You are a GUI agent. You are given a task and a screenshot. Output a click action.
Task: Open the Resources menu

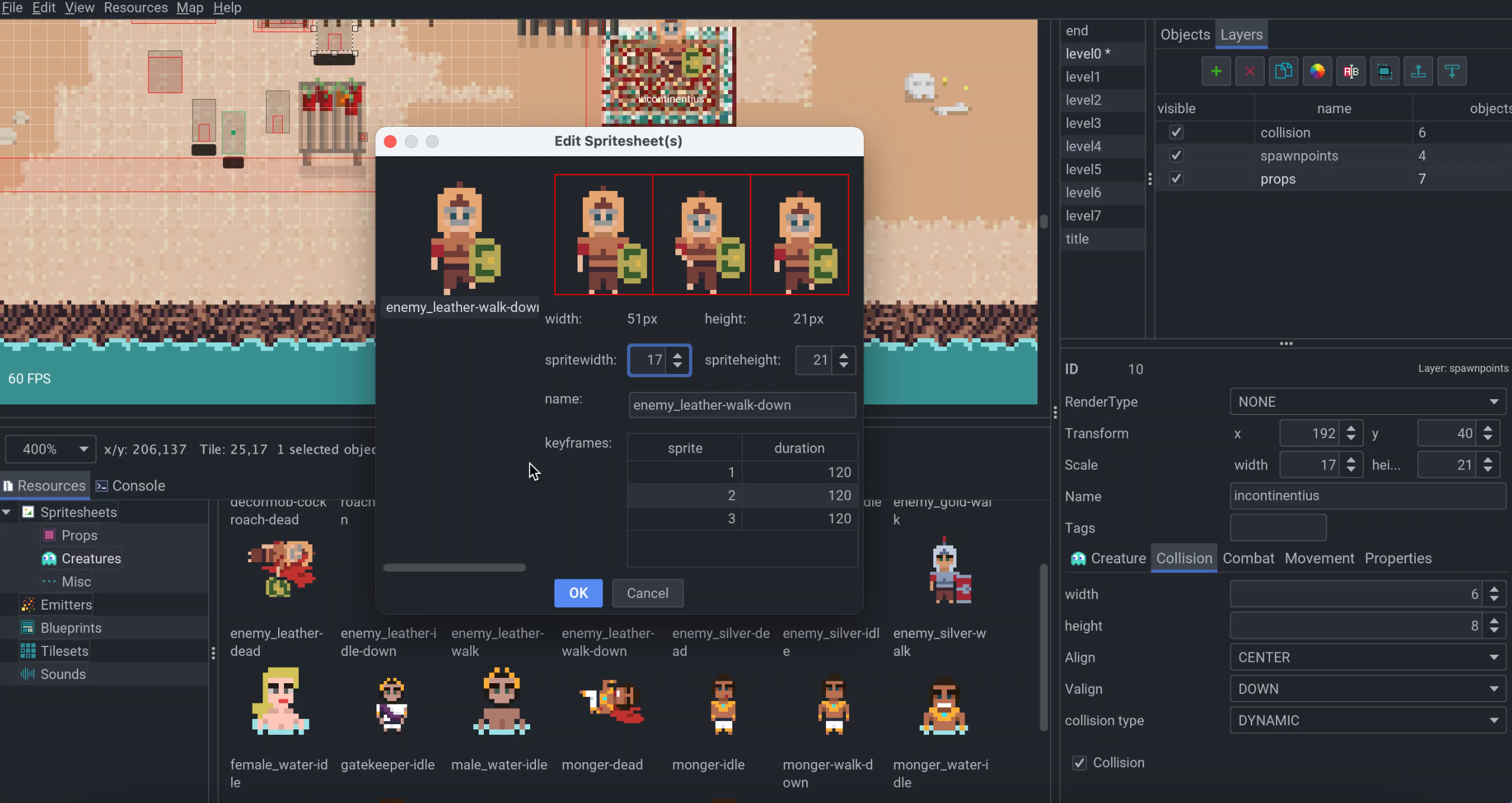tap(135, 8)
